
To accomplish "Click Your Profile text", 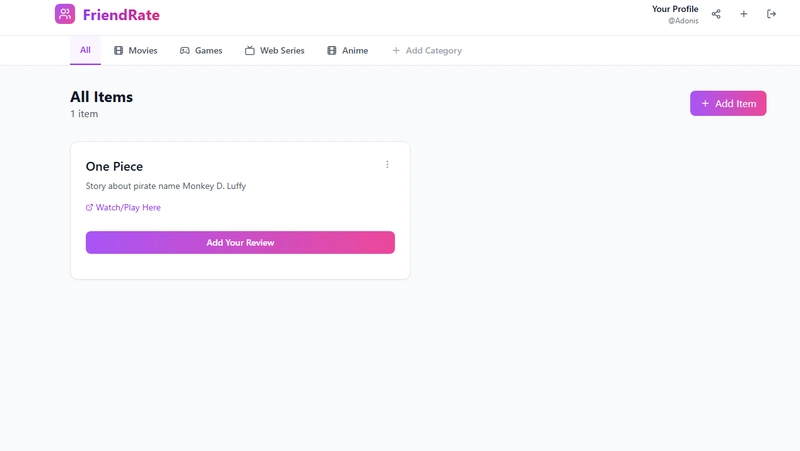I will [x=675, y=9].
